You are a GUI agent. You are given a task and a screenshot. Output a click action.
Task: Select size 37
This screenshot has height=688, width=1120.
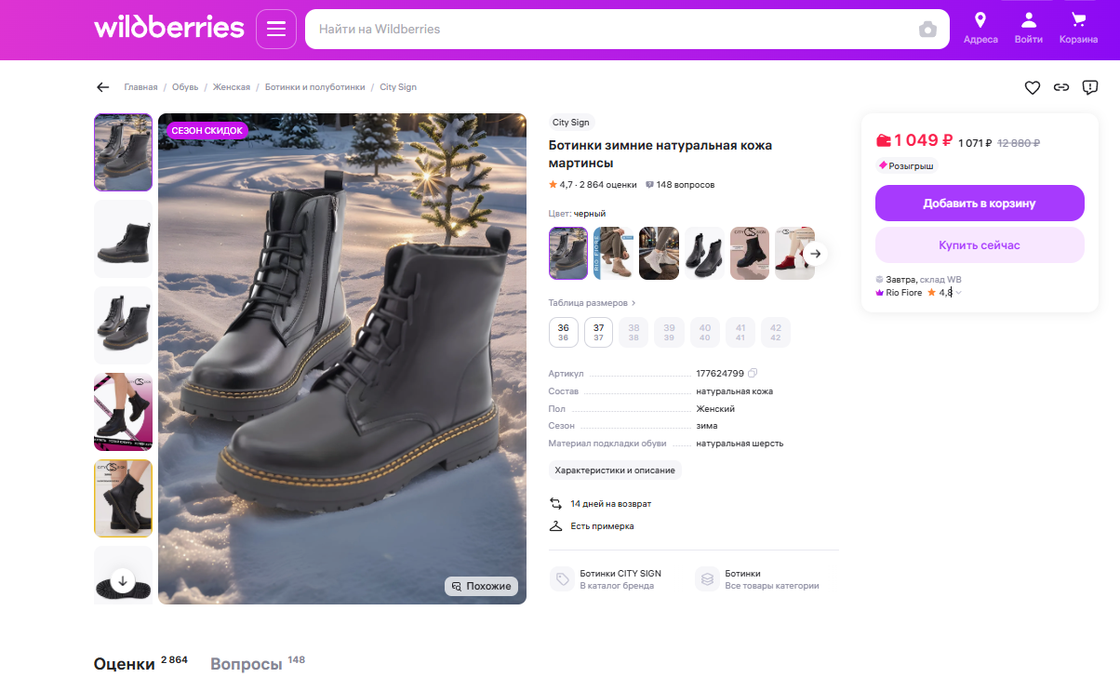598,331
